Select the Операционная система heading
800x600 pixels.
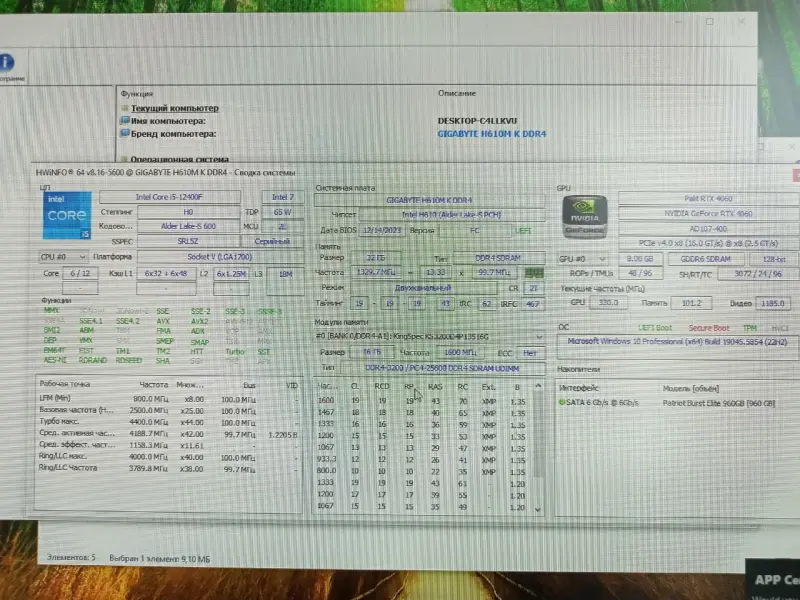click(x=180, y=159)
